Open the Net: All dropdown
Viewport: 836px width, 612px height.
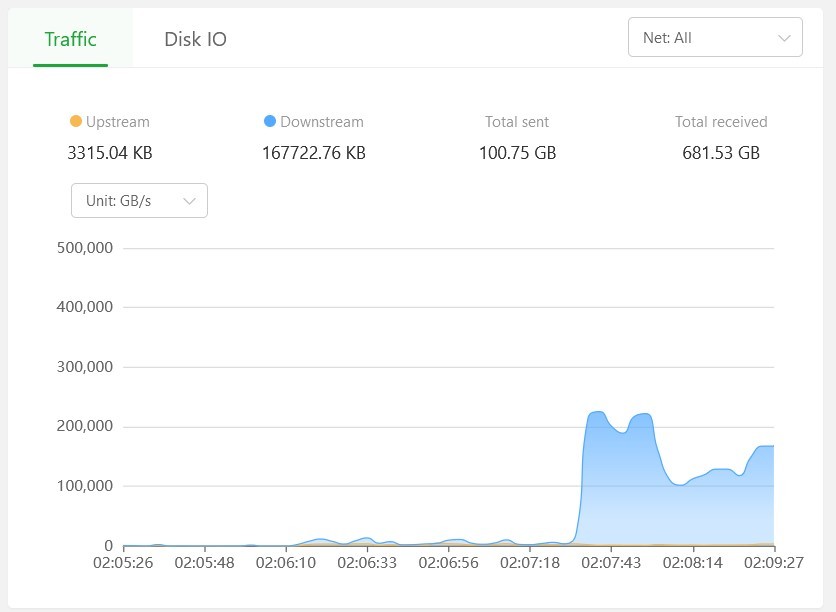pos(714,38)
